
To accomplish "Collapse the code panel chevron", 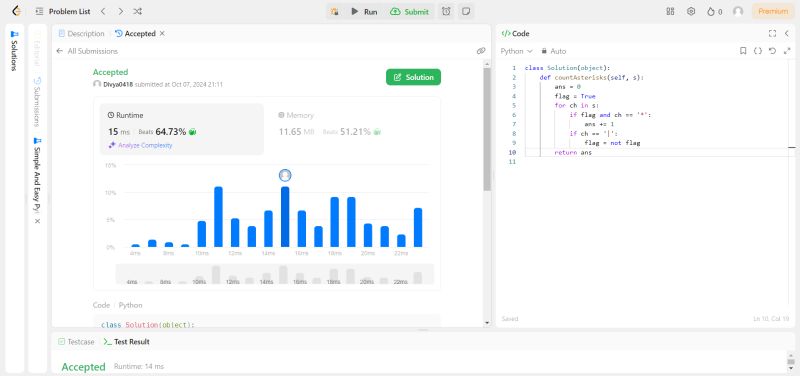I will click(786, 34).
